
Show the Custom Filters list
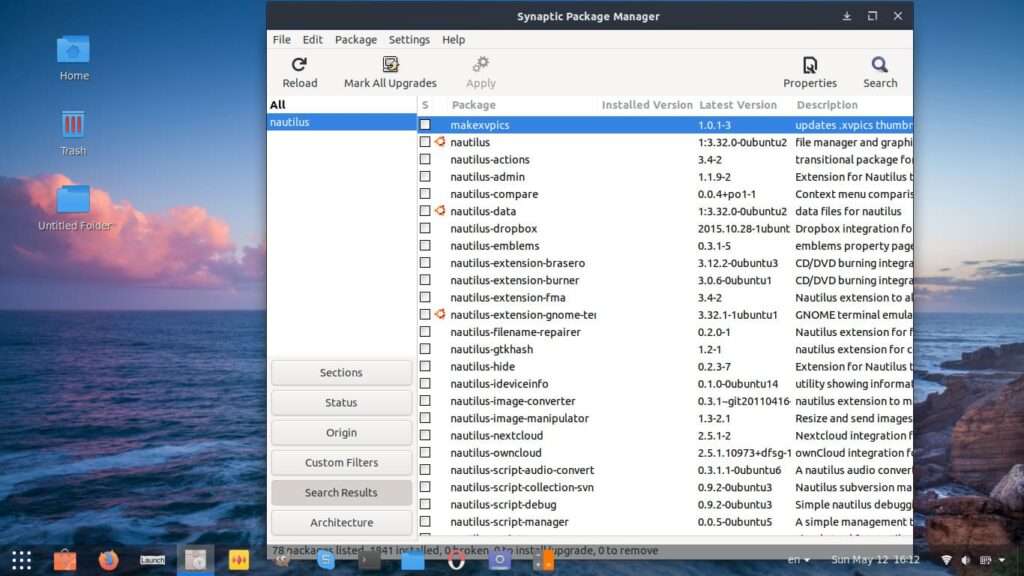[x=342, y=462]
